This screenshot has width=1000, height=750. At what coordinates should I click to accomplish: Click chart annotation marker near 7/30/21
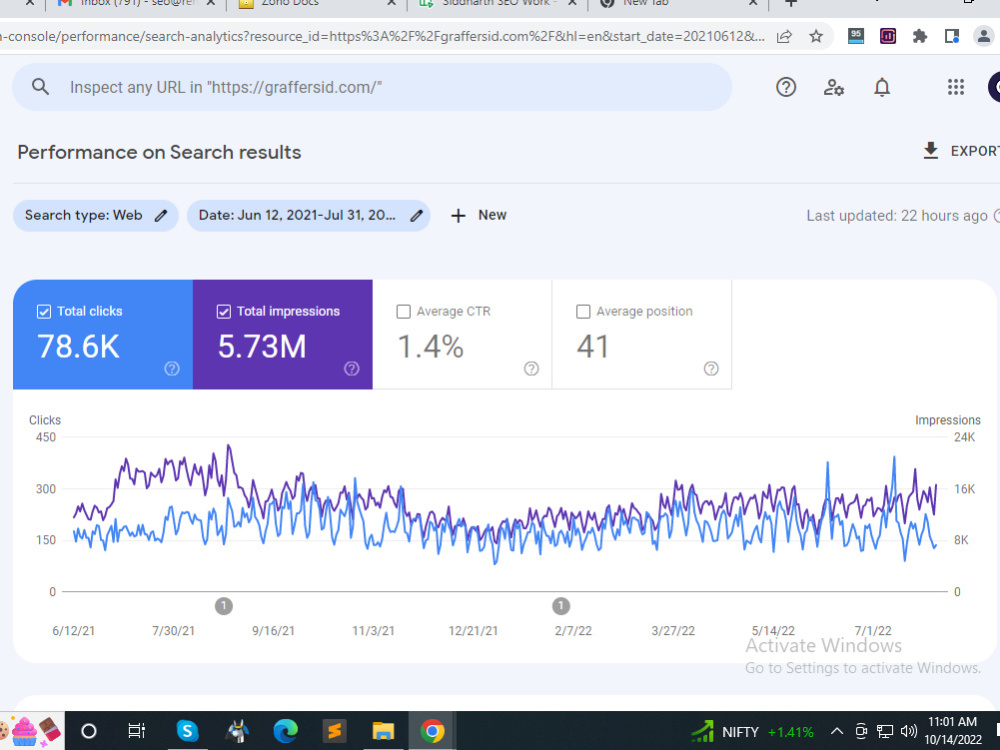tap(224, 606)
